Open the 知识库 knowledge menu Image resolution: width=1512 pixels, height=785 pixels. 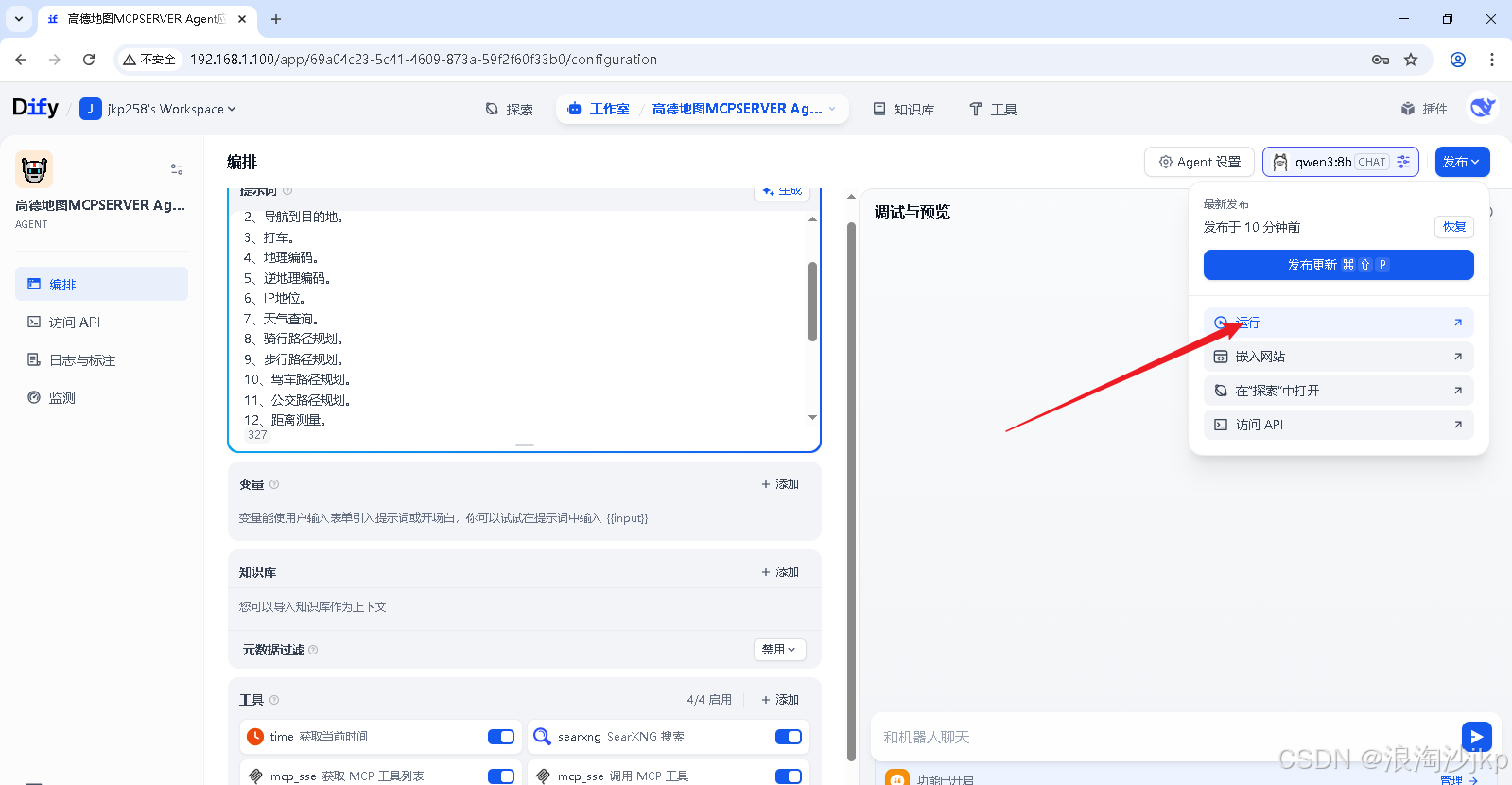(x=903, y=110)
